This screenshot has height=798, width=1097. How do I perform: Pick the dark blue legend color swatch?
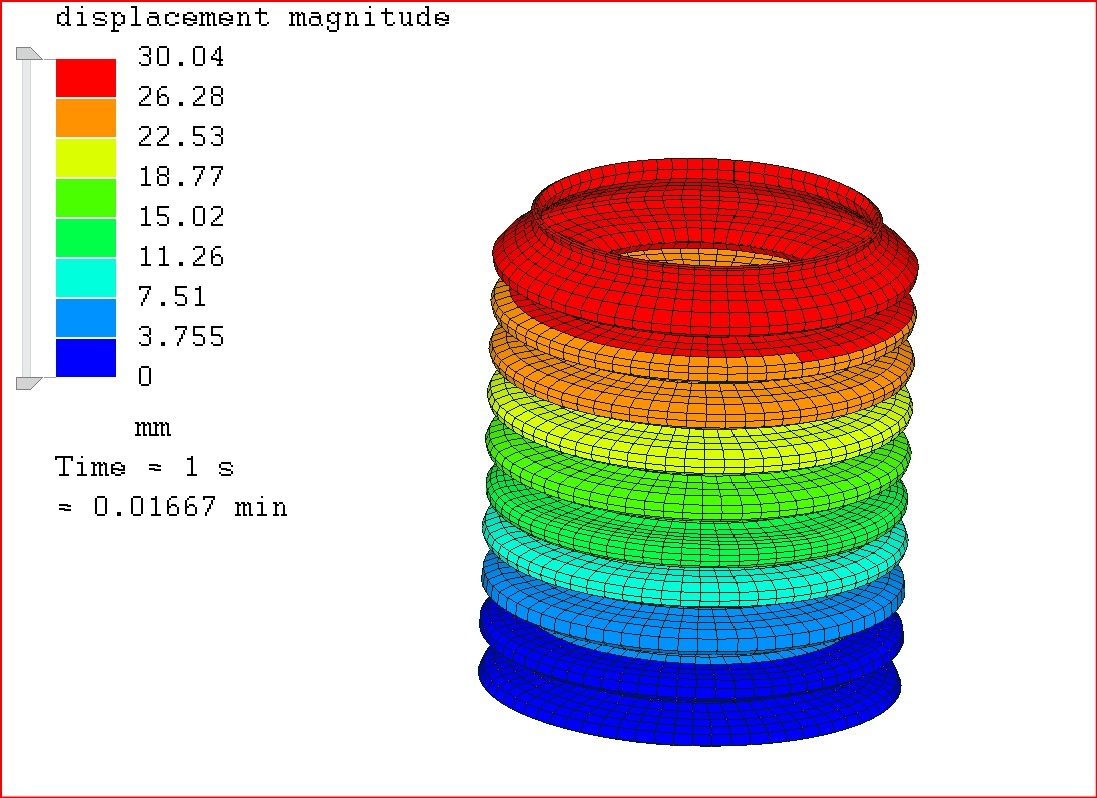(85, 357)
